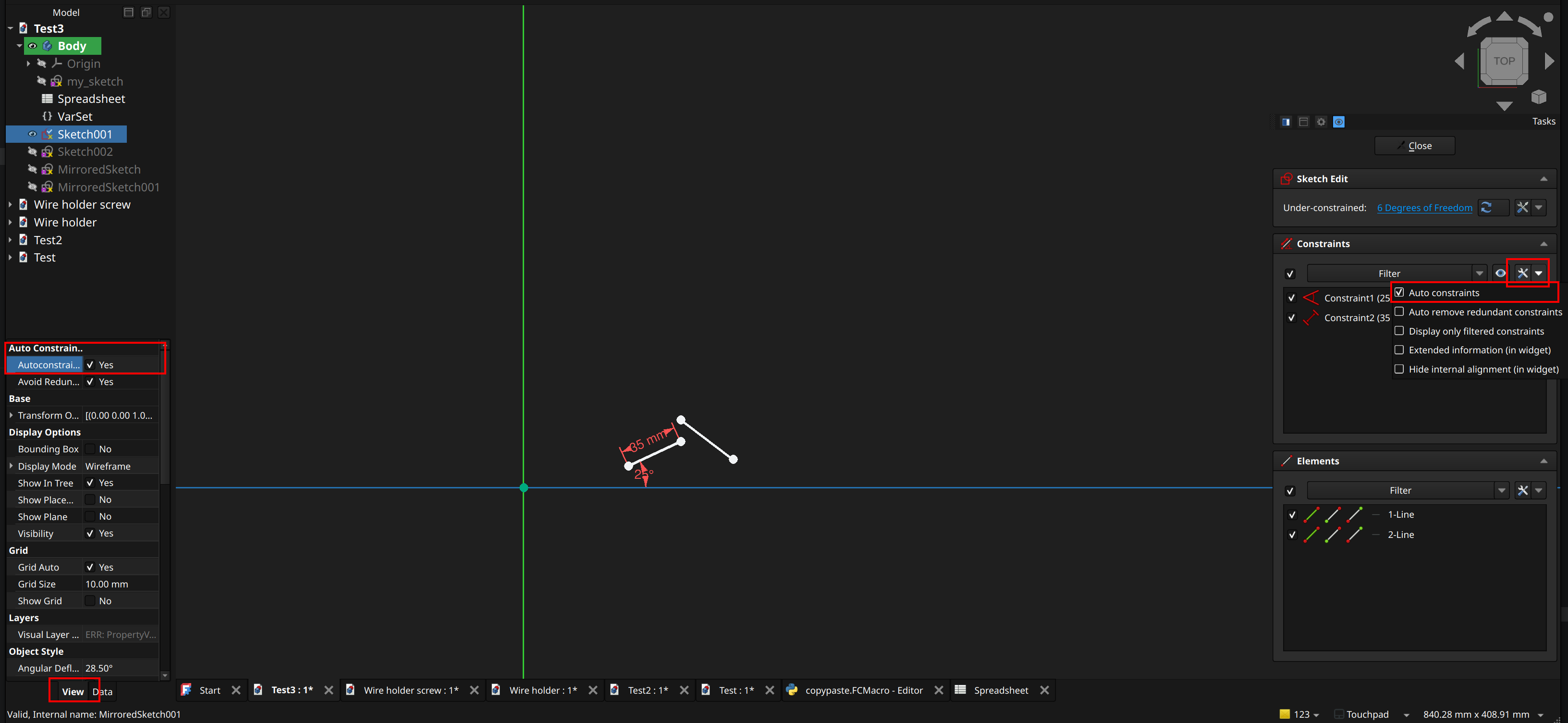Image resolution: width=1568 pixels, height=723 pixels.
Task: Open the Elements Filter dropdown
Action: point(1501,490)
